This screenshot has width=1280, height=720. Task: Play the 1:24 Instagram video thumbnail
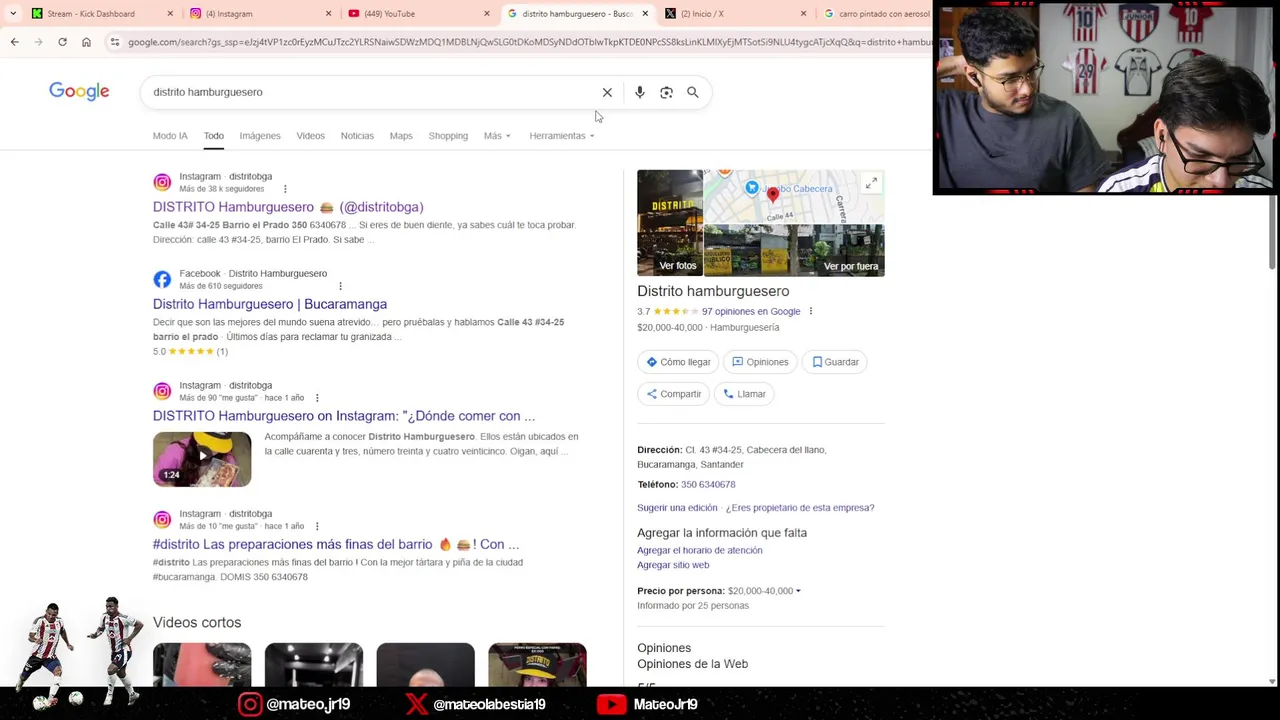tap(202, 459)
